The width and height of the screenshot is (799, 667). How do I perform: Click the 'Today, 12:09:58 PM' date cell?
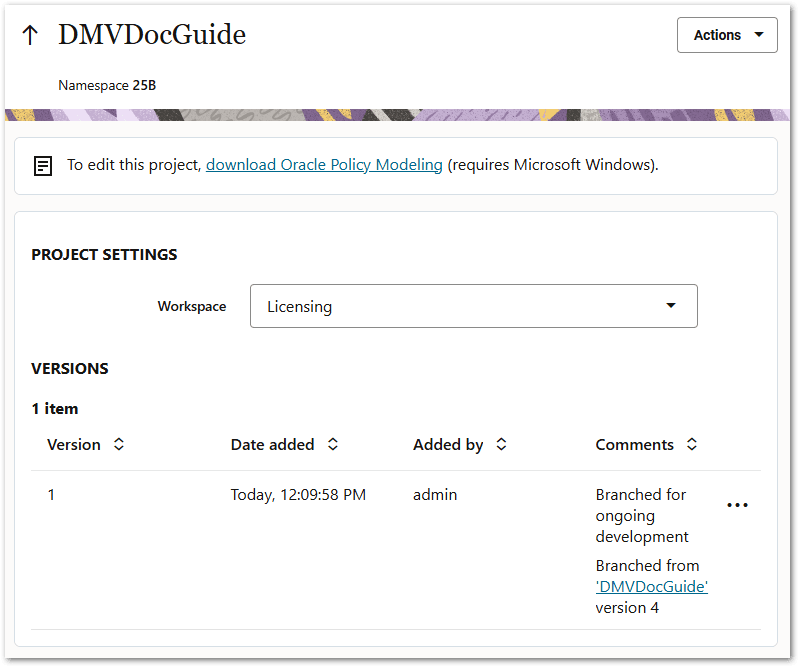click(x=298, y=495)
